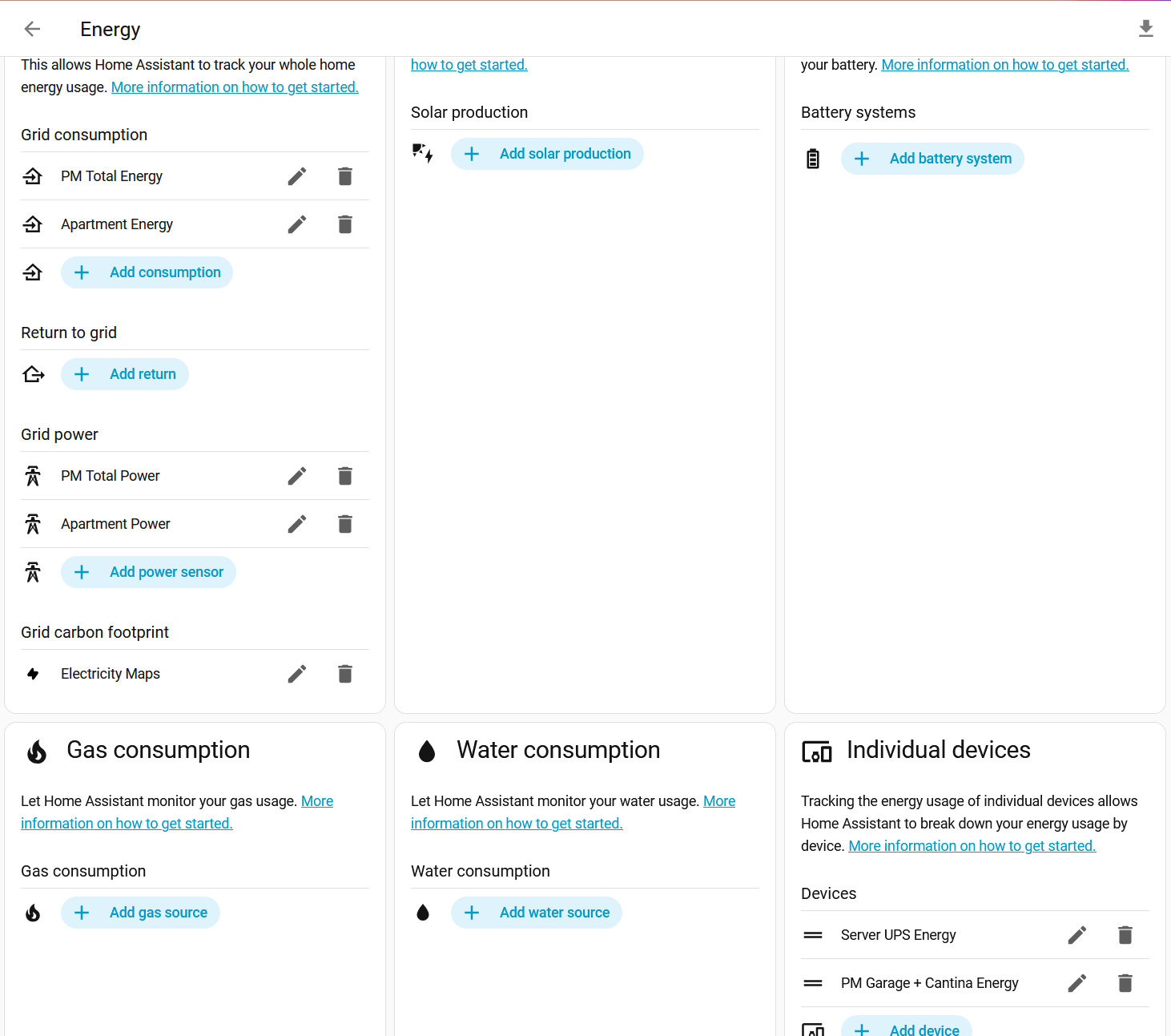Edit the Server UPS Energy device
Viewport: 1171px width, 1036px height.
tap(1077, 935)
